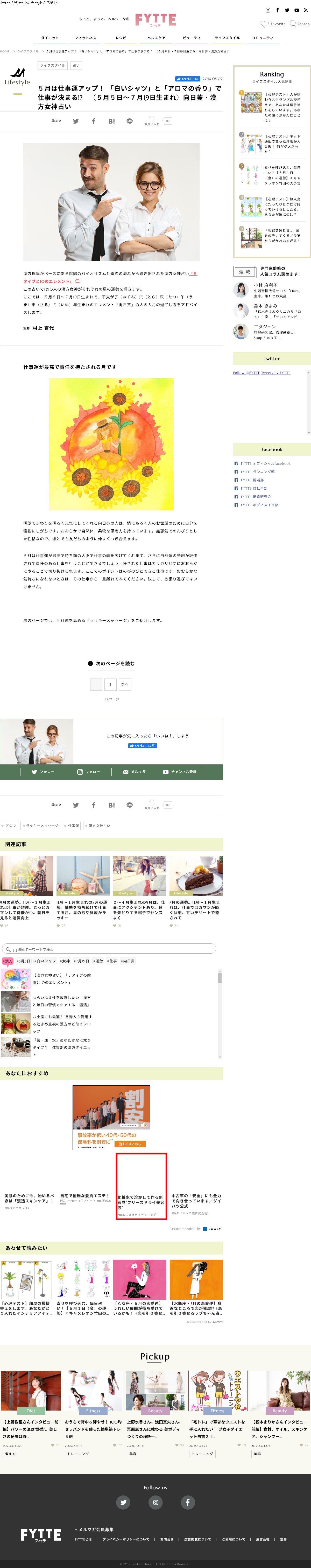The height and width of the screenshot is (1568, 311).
Task: Open the RSS feed icon in header
Action: 306,10
